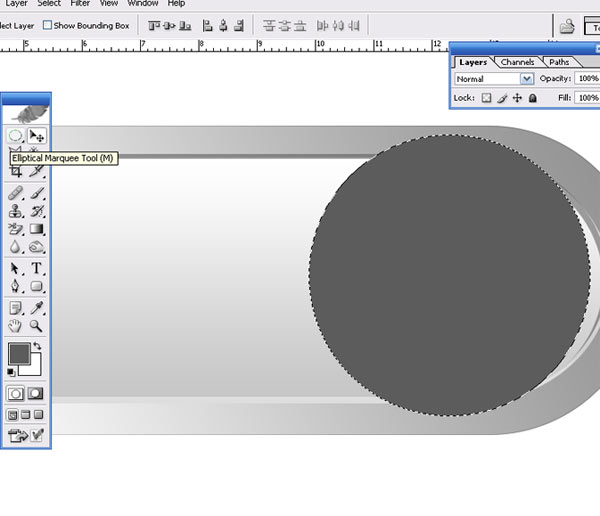Select the Move tool
Viewport: 600px width, 516px height.
[x=37, y=136]
